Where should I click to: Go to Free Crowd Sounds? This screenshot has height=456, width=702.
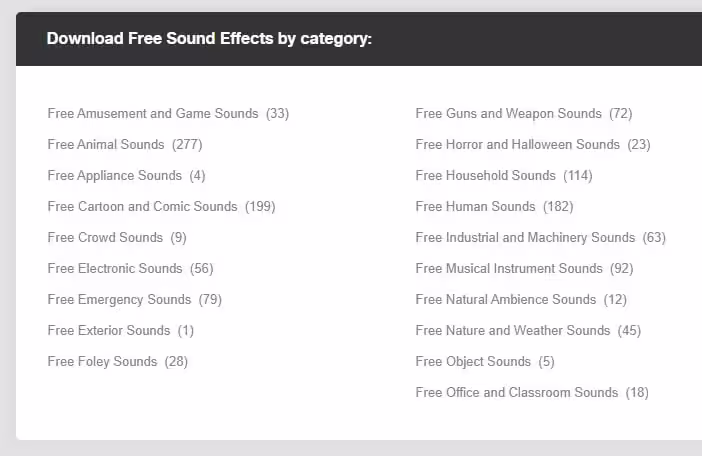(105, 238)
